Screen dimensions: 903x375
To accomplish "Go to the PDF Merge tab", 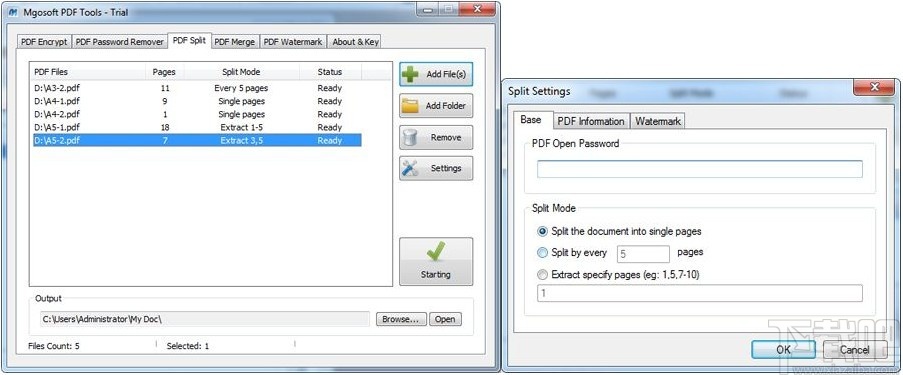I will coord(236,41).
